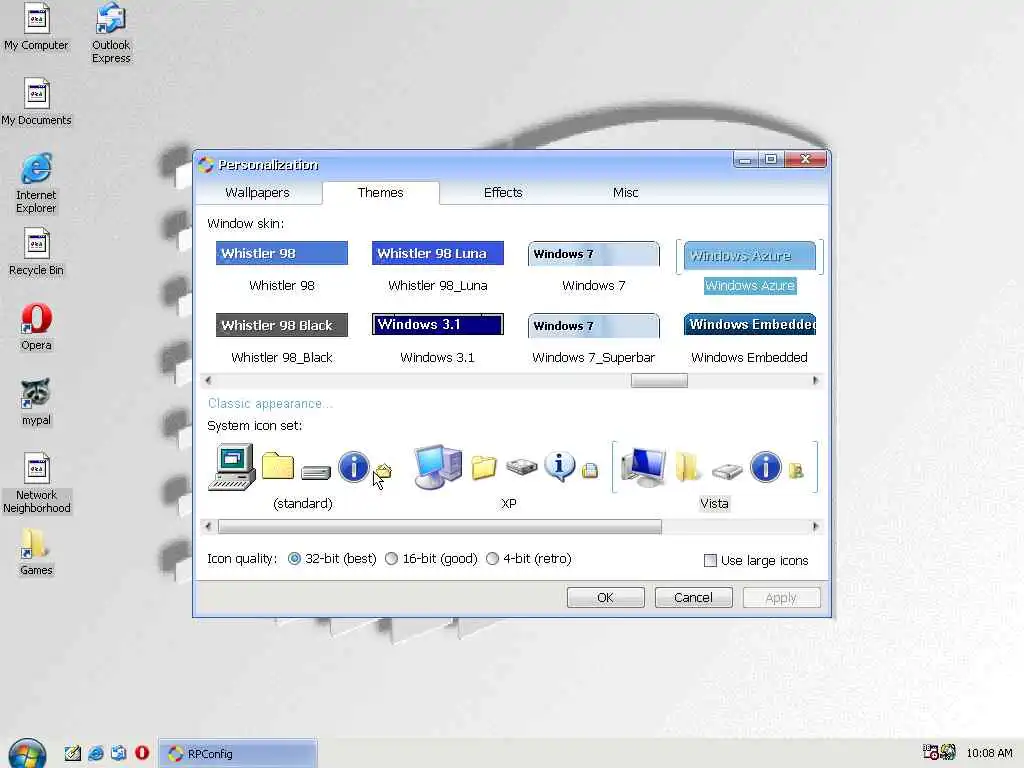Screen dimensions: 1024x768
Task: Open the mypal raccoon icon
Action: [x=36, y=402]
